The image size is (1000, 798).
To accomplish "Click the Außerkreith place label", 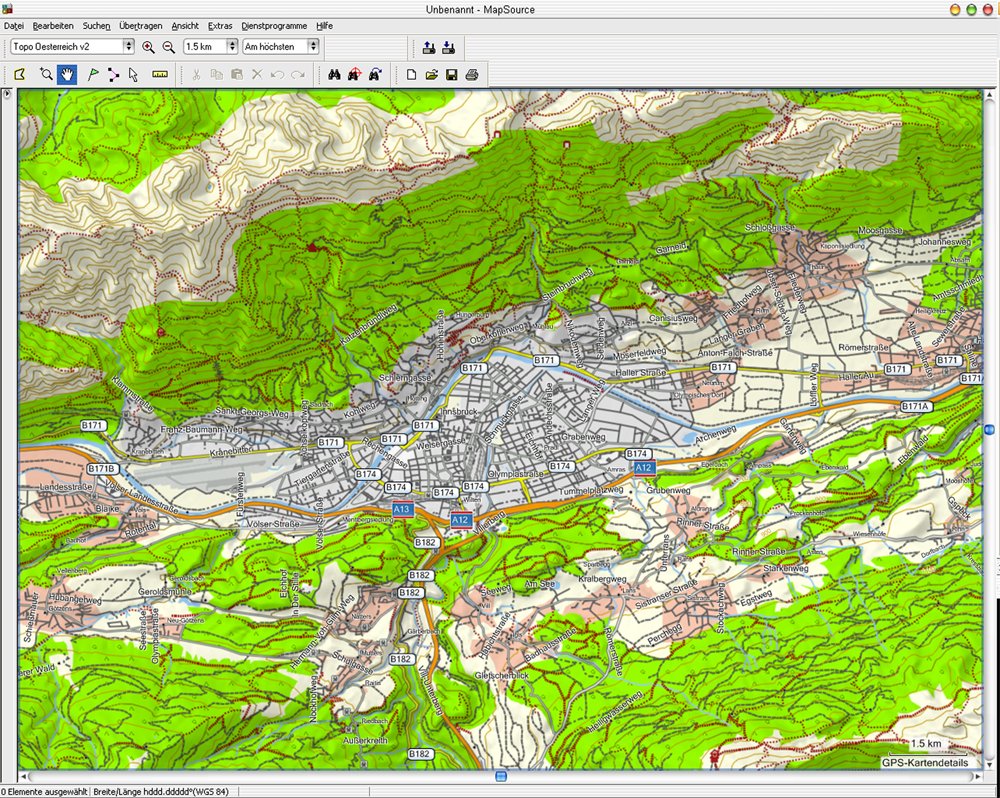I will coord(365,740).
